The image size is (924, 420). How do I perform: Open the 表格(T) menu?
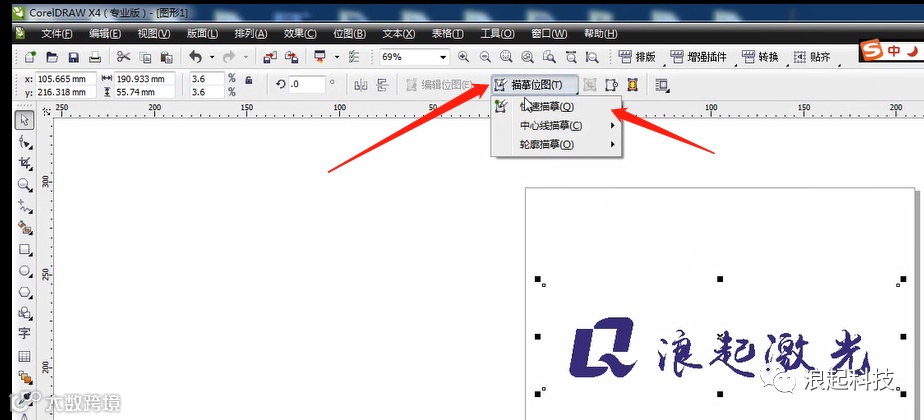[x=448, y=34]
